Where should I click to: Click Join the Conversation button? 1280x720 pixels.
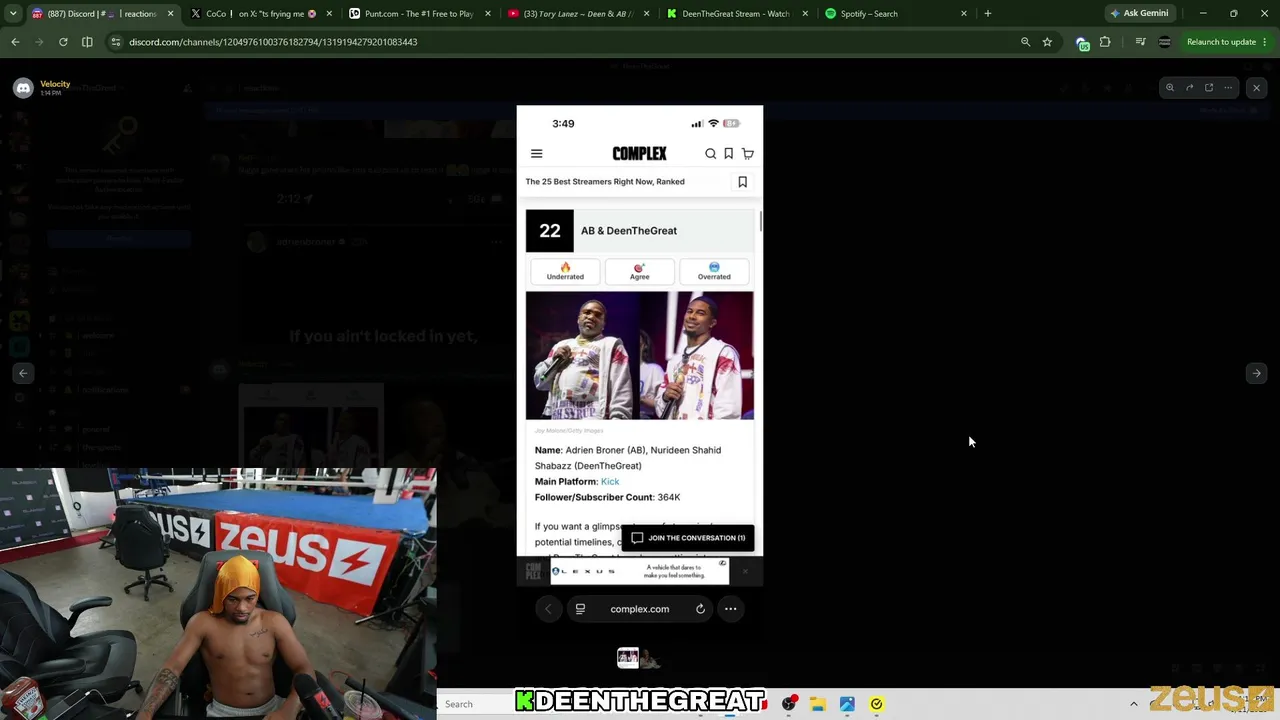tap(688, 538)
